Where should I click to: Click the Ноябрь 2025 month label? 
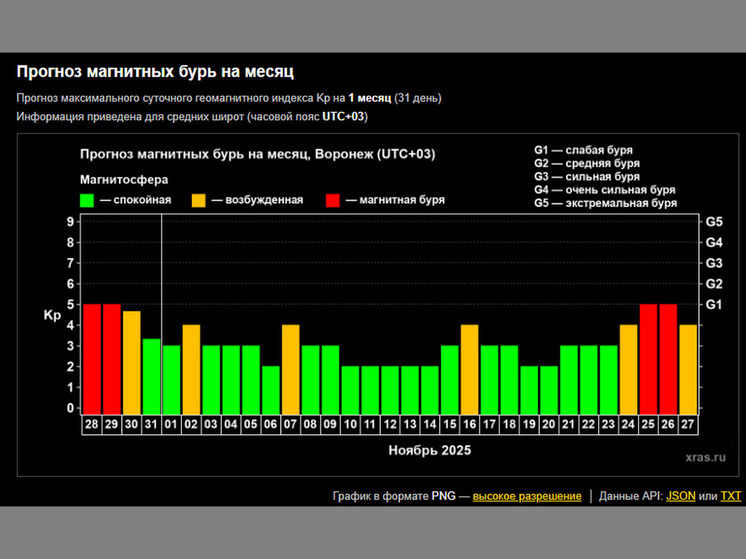(x=430, y=450)
